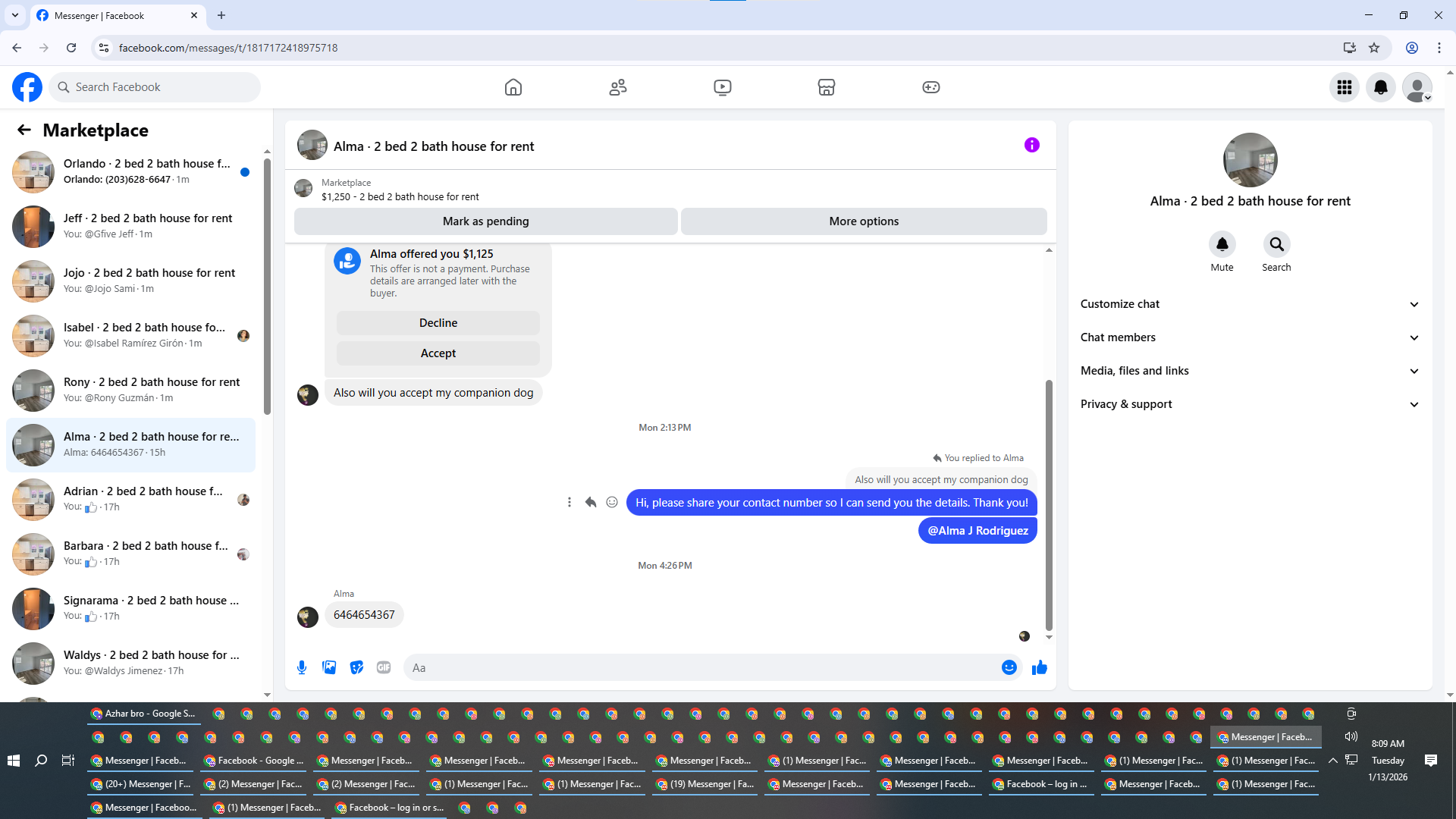This screenshot has height=819, width=1456.
Task: Accept Alma's $1,125 offer
Action: click(438, 353)
